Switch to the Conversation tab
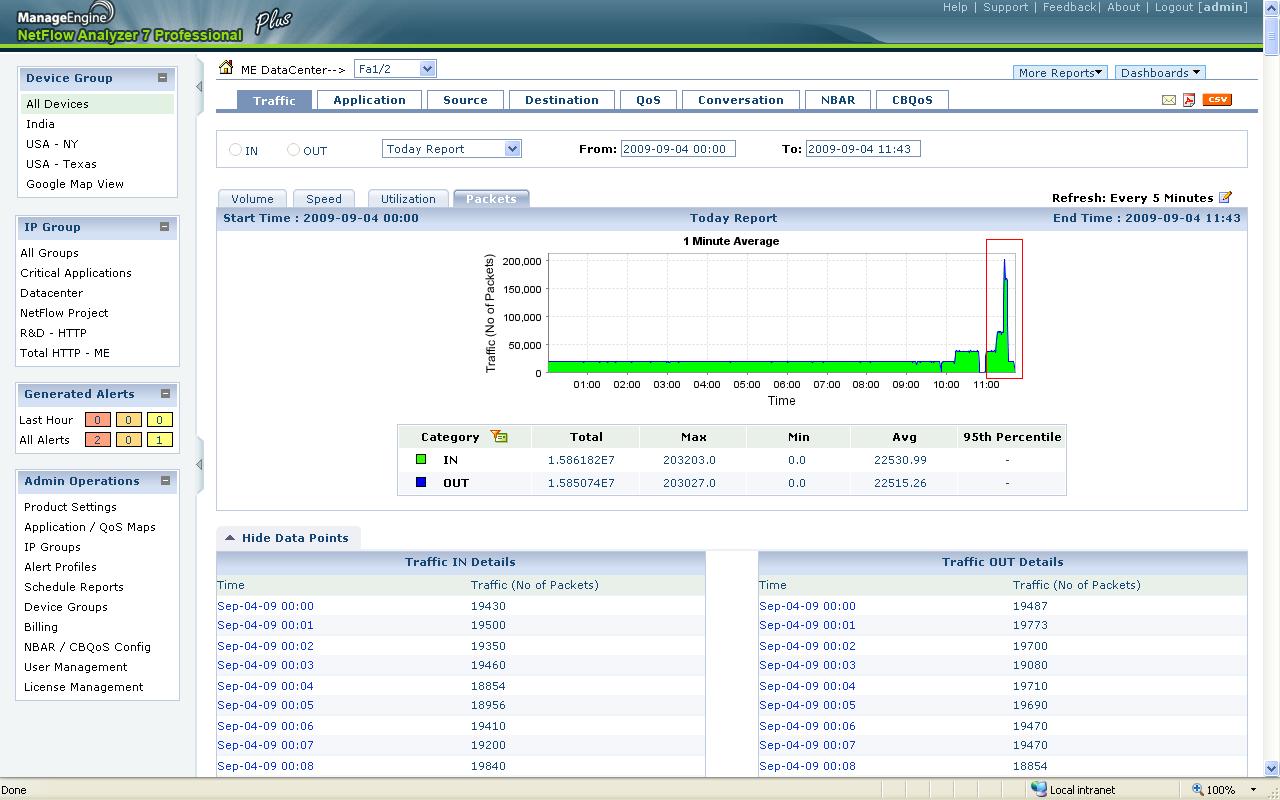Image resolution: width=1280 pixels, height=800 pixels. (740, 100)
